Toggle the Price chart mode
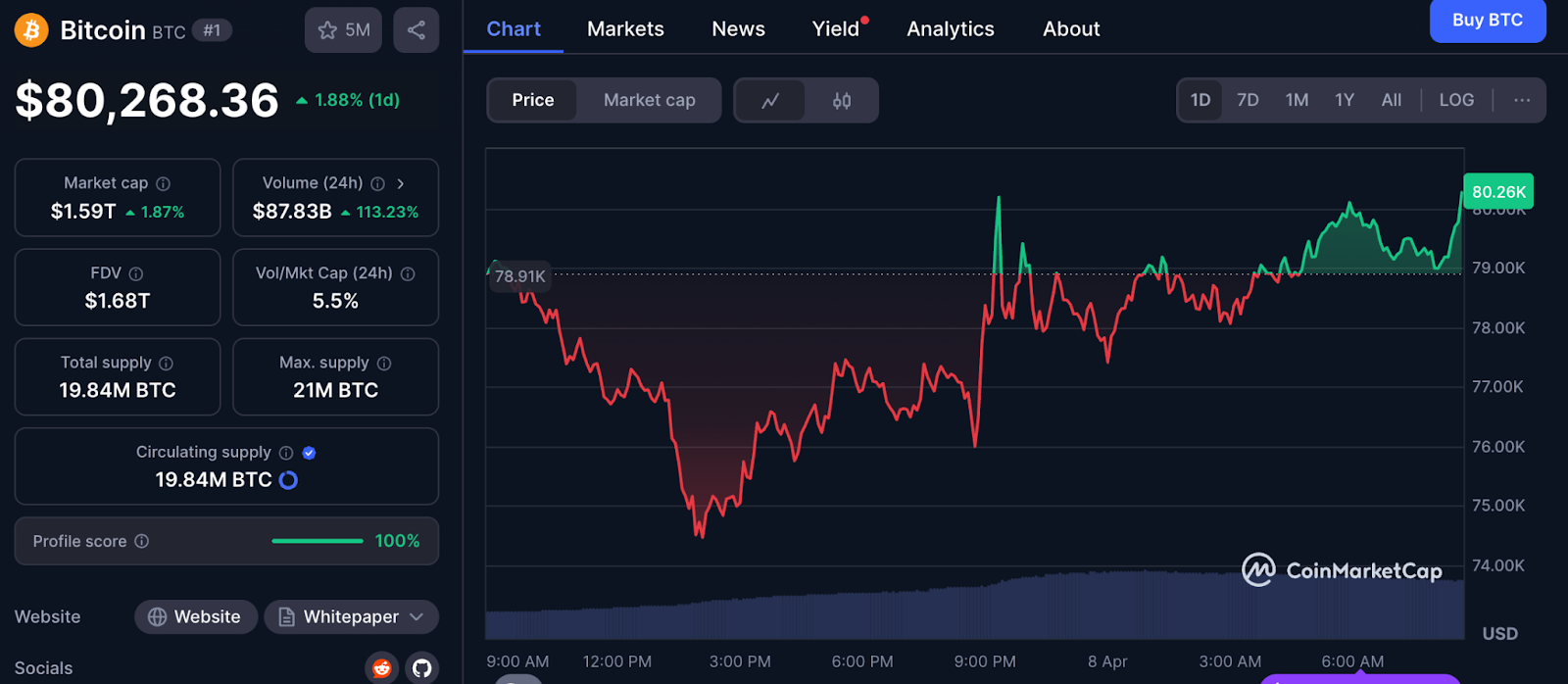Viewport: 1568px width, 684px height. pyautogui.click(x=532, y=100)
